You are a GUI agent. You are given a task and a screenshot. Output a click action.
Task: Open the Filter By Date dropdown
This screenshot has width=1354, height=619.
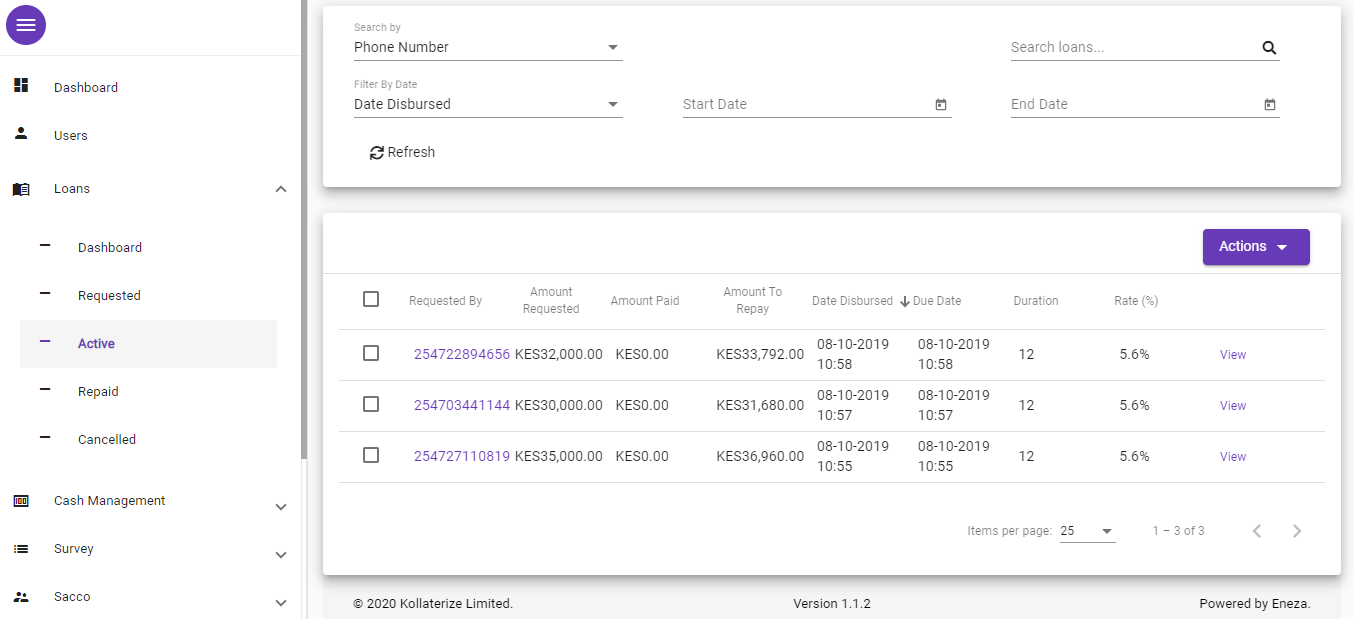tap(488, 104)
